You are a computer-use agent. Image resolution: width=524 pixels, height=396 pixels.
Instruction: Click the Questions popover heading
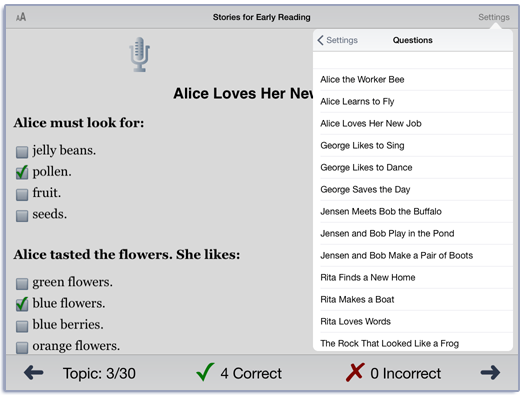412,40
